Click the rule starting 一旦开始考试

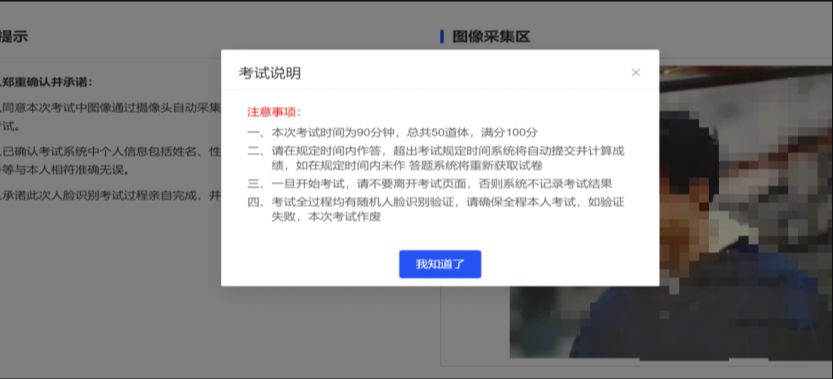(x=430, y=184)
